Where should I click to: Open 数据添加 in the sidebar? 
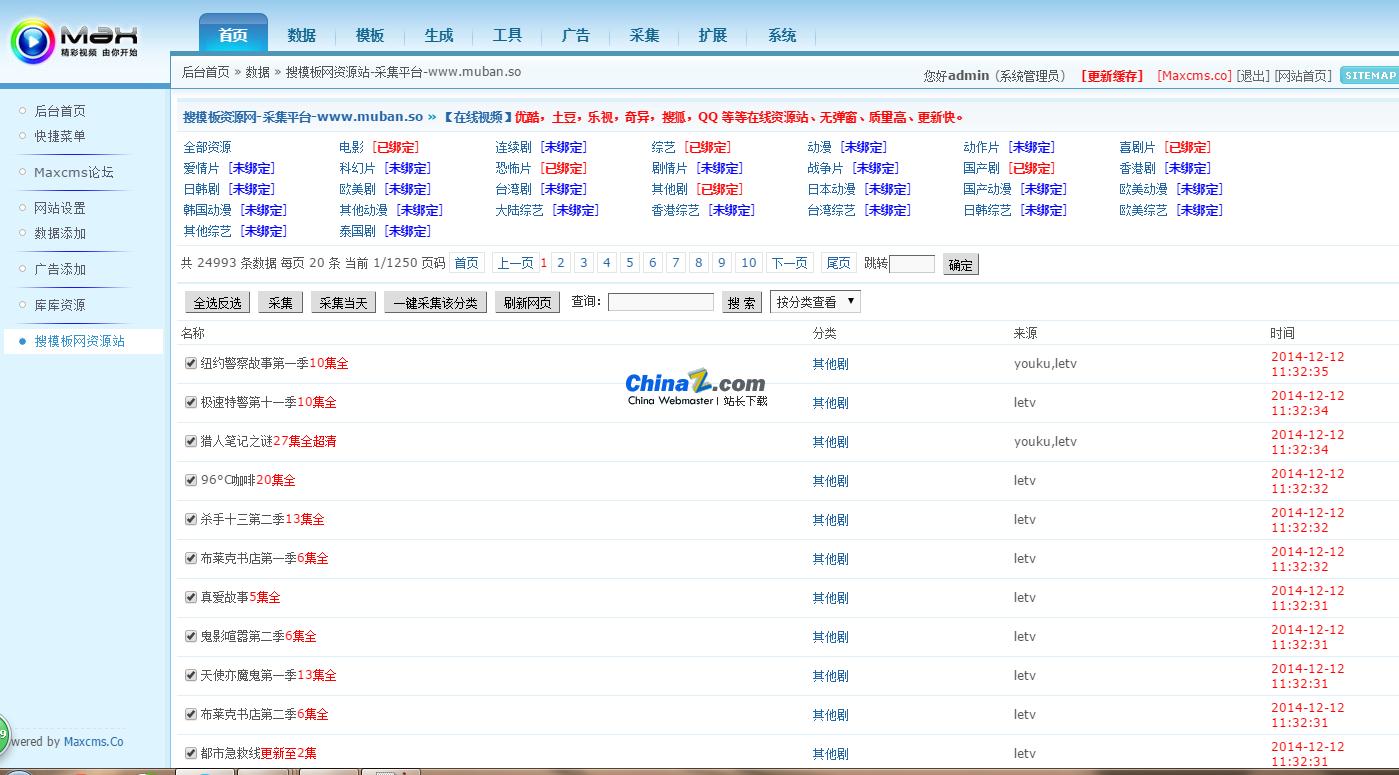[60, 233]
